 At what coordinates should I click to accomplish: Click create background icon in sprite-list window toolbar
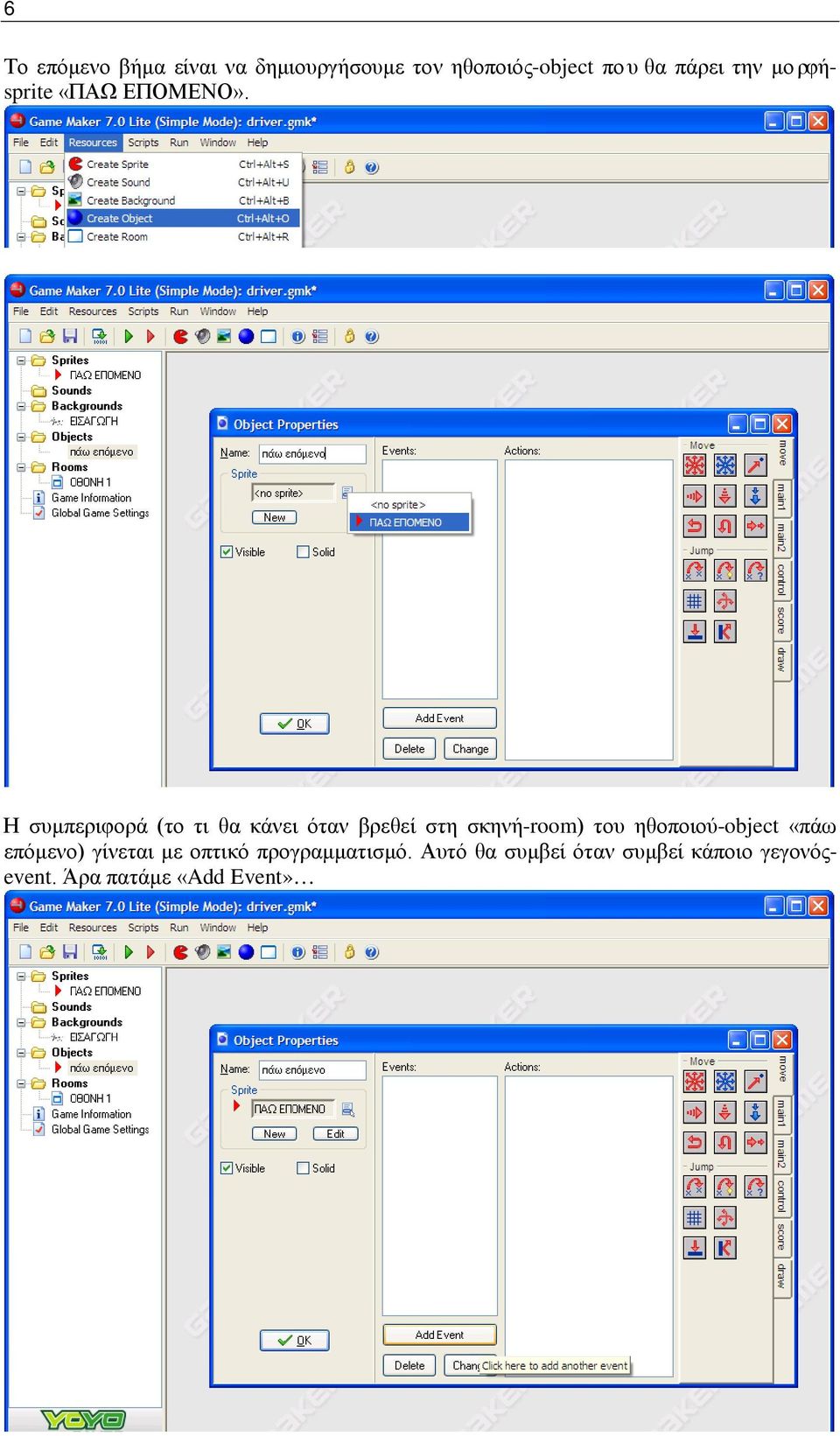pyautogui.click(x=224, y=336)
